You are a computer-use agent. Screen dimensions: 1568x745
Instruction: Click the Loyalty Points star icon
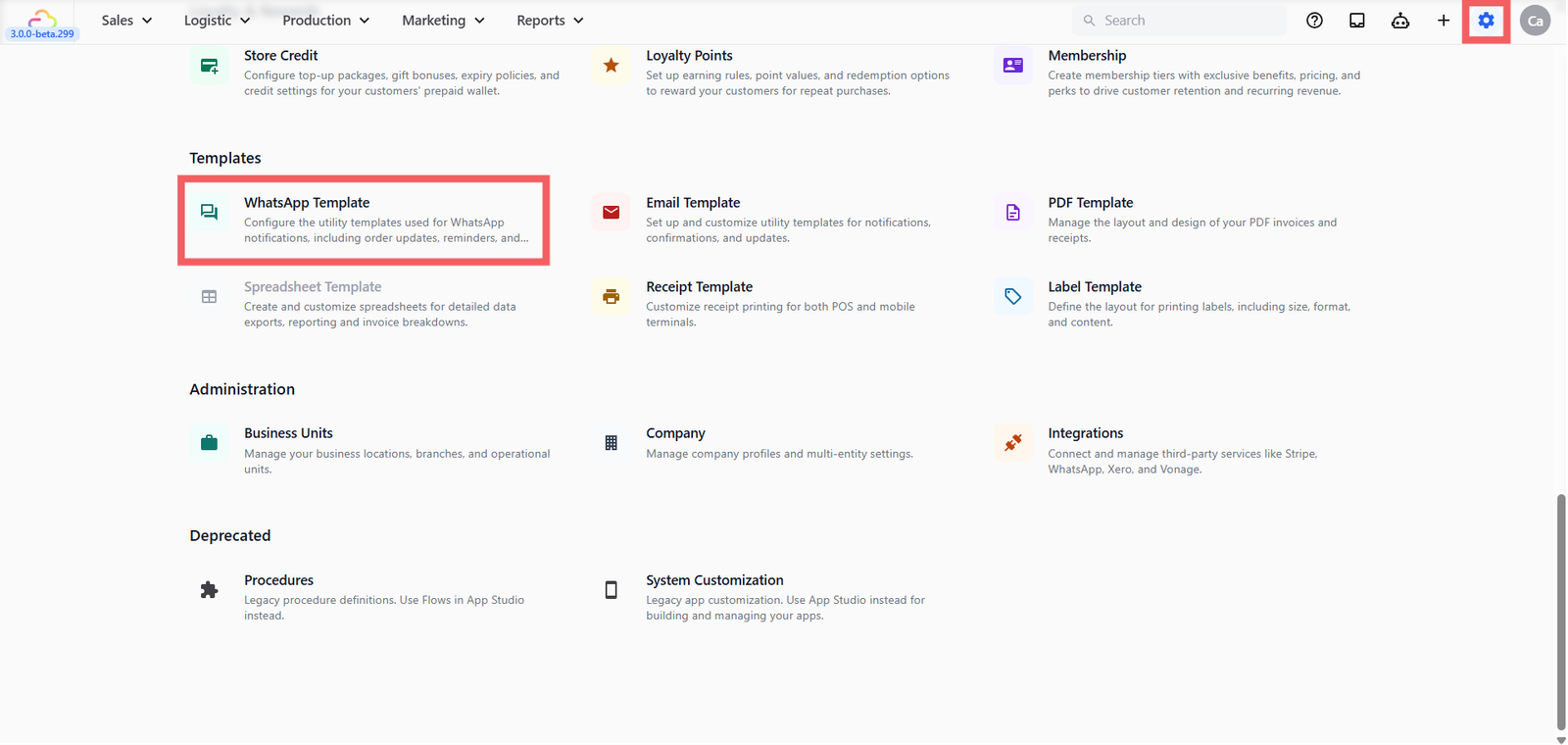coord(611,66)
